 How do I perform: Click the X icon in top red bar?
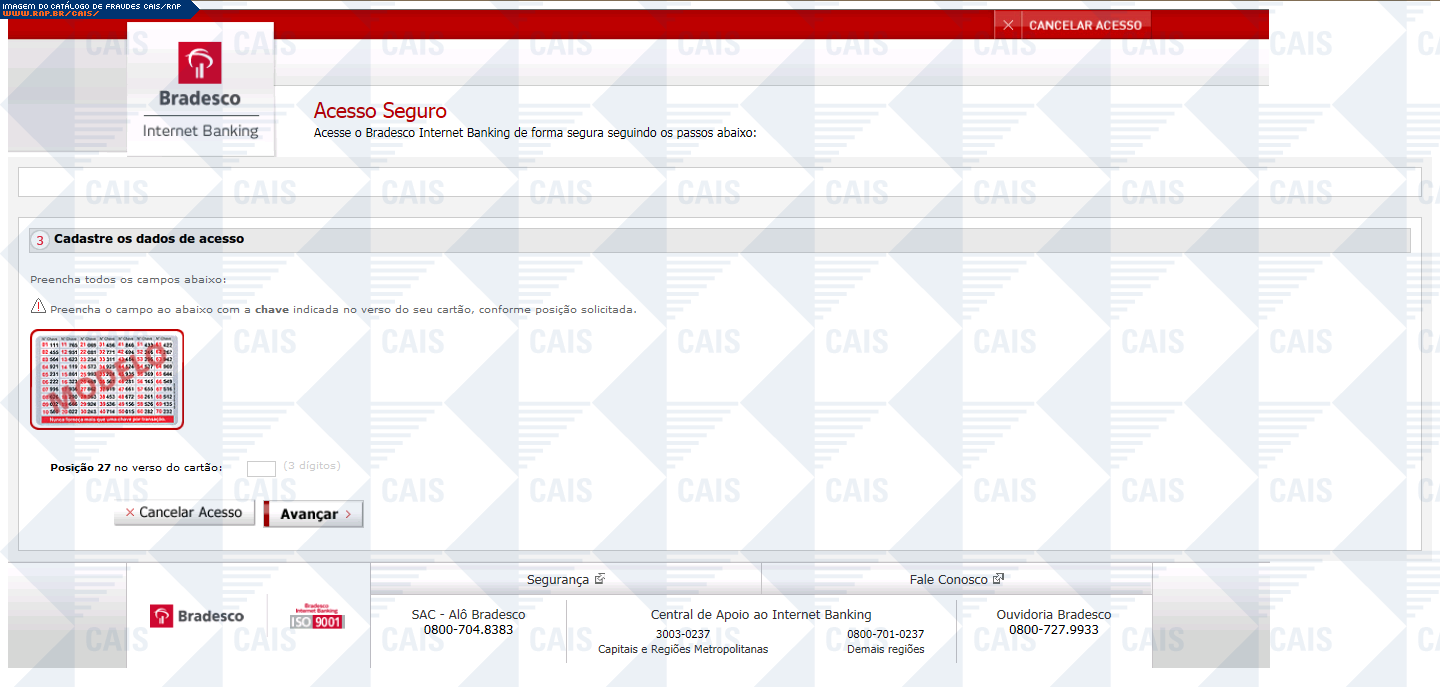(x=1008, y=25)
